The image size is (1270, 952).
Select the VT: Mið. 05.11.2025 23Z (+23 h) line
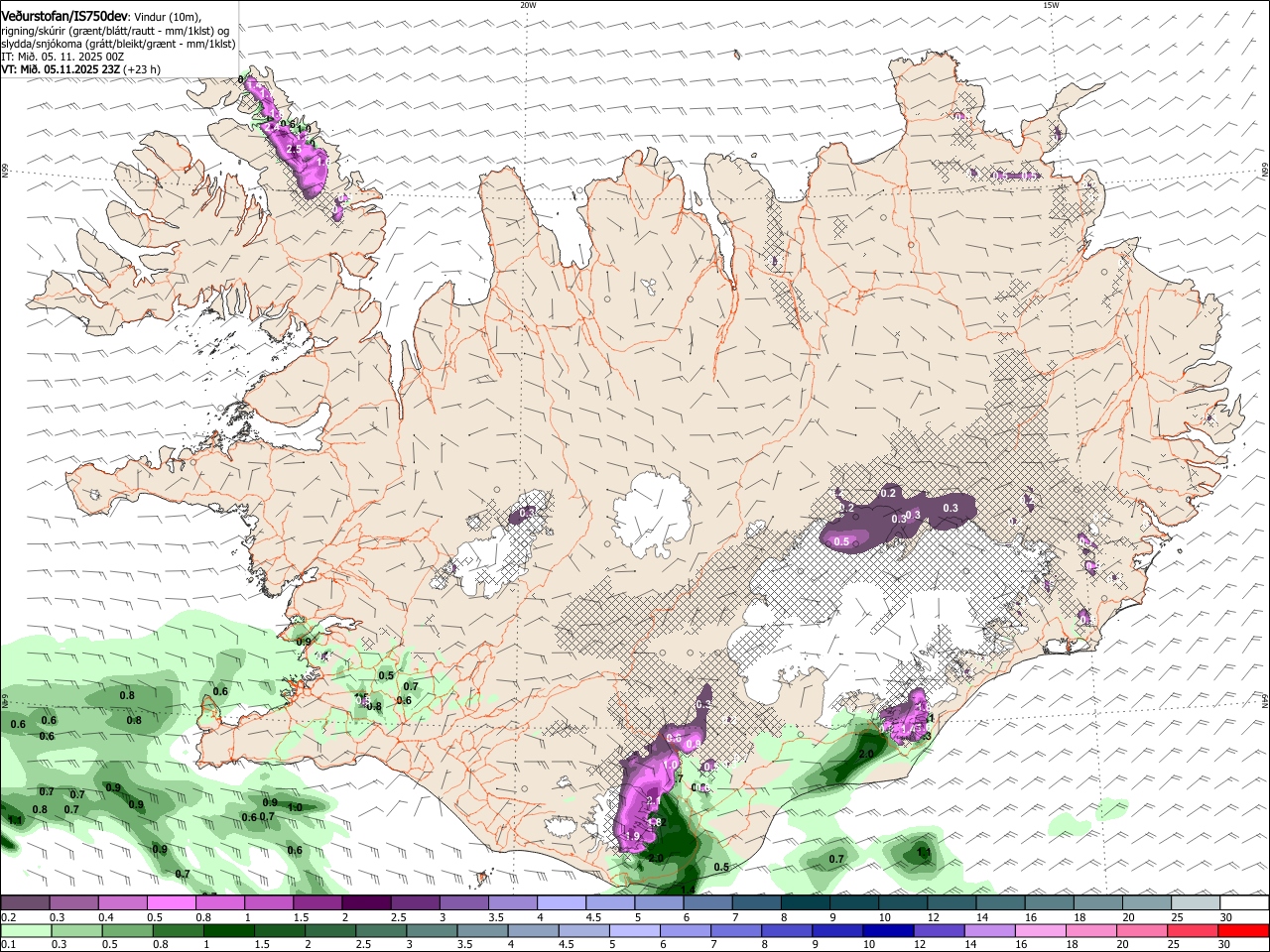80,69
